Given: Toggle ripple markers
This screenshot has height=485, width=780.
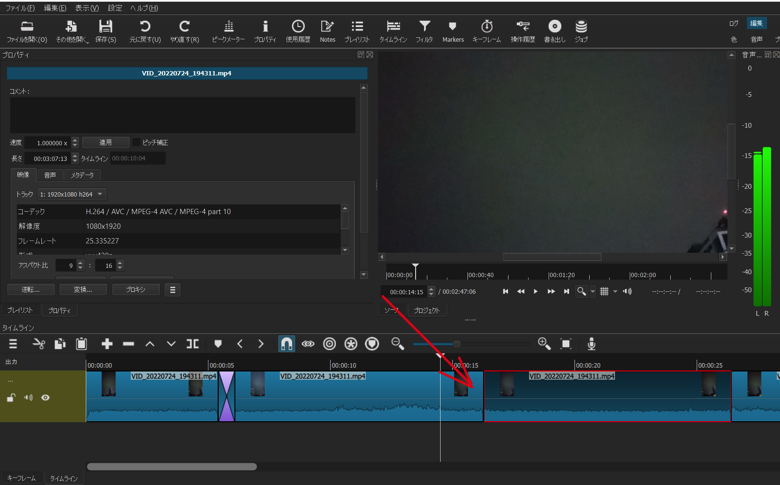Looking at the screenshot, I should [372, 344].
